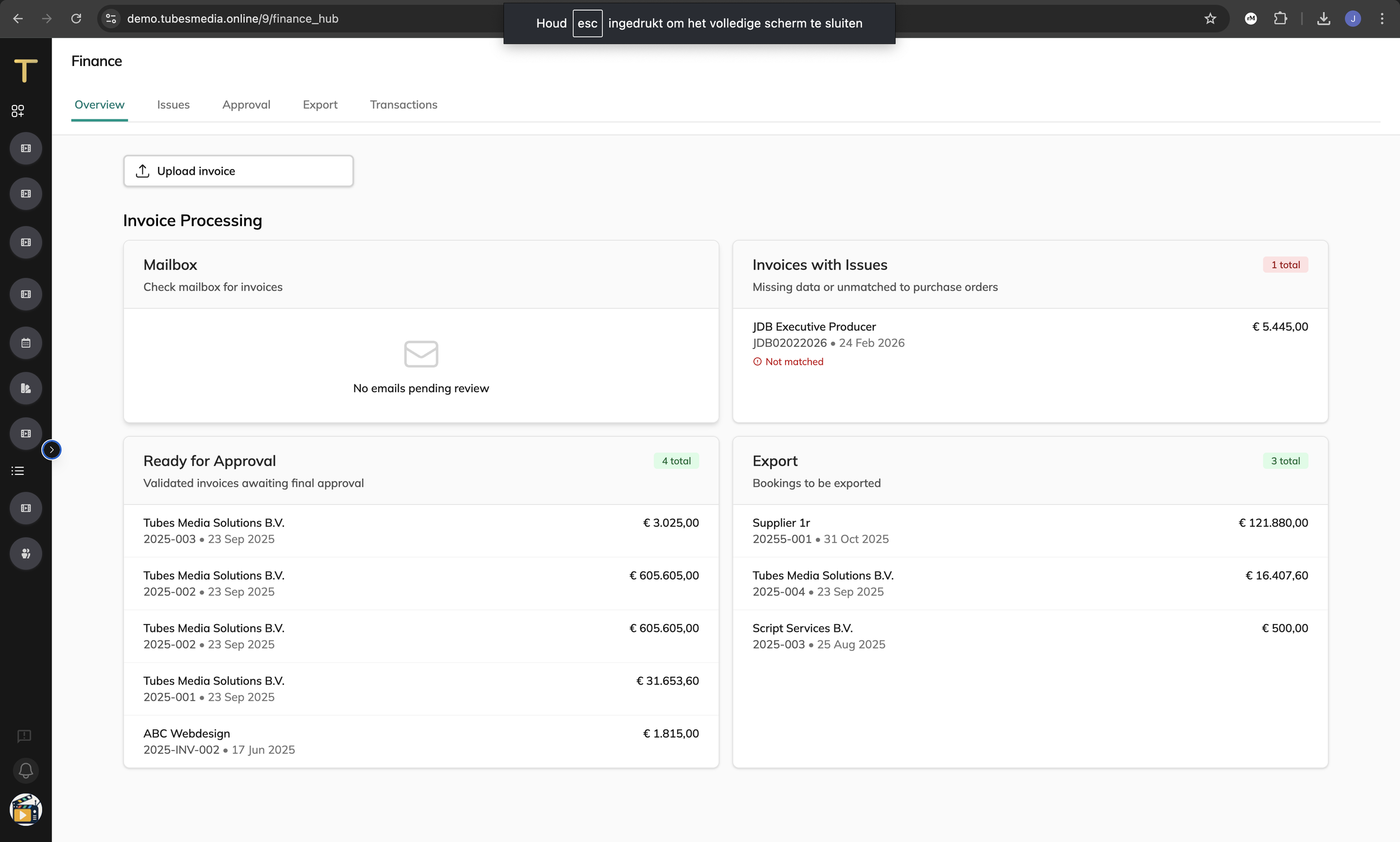Click the list icon in sidebar
1400x842 pixels.
[17, 471]
